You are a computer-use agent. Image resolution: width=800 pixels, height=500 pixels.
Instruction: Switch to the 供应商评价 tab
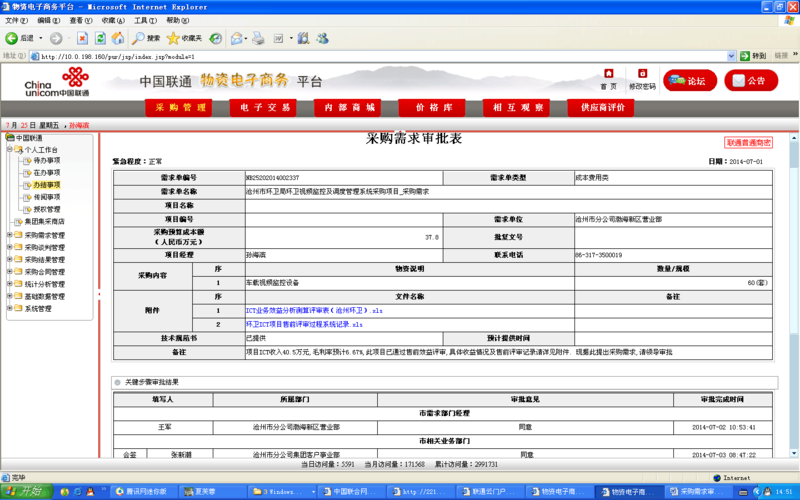(601, 108)
